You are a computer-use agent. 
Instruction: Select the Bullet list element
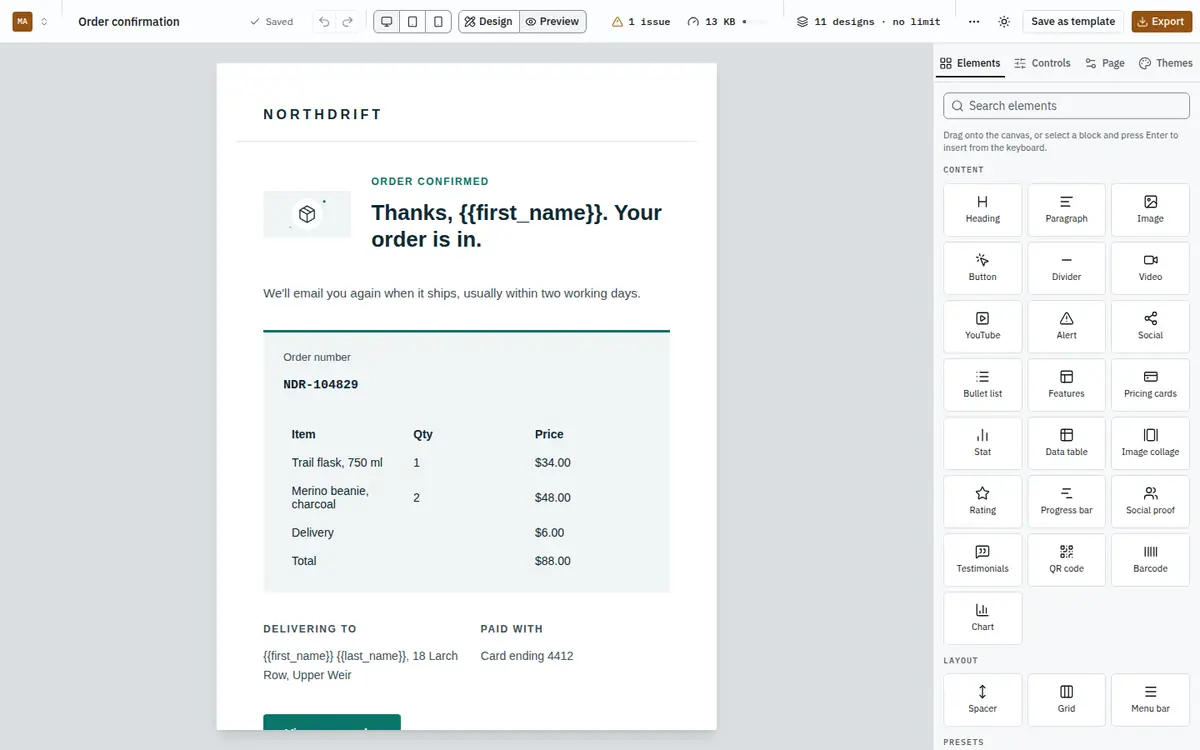[x=983, y=385]
